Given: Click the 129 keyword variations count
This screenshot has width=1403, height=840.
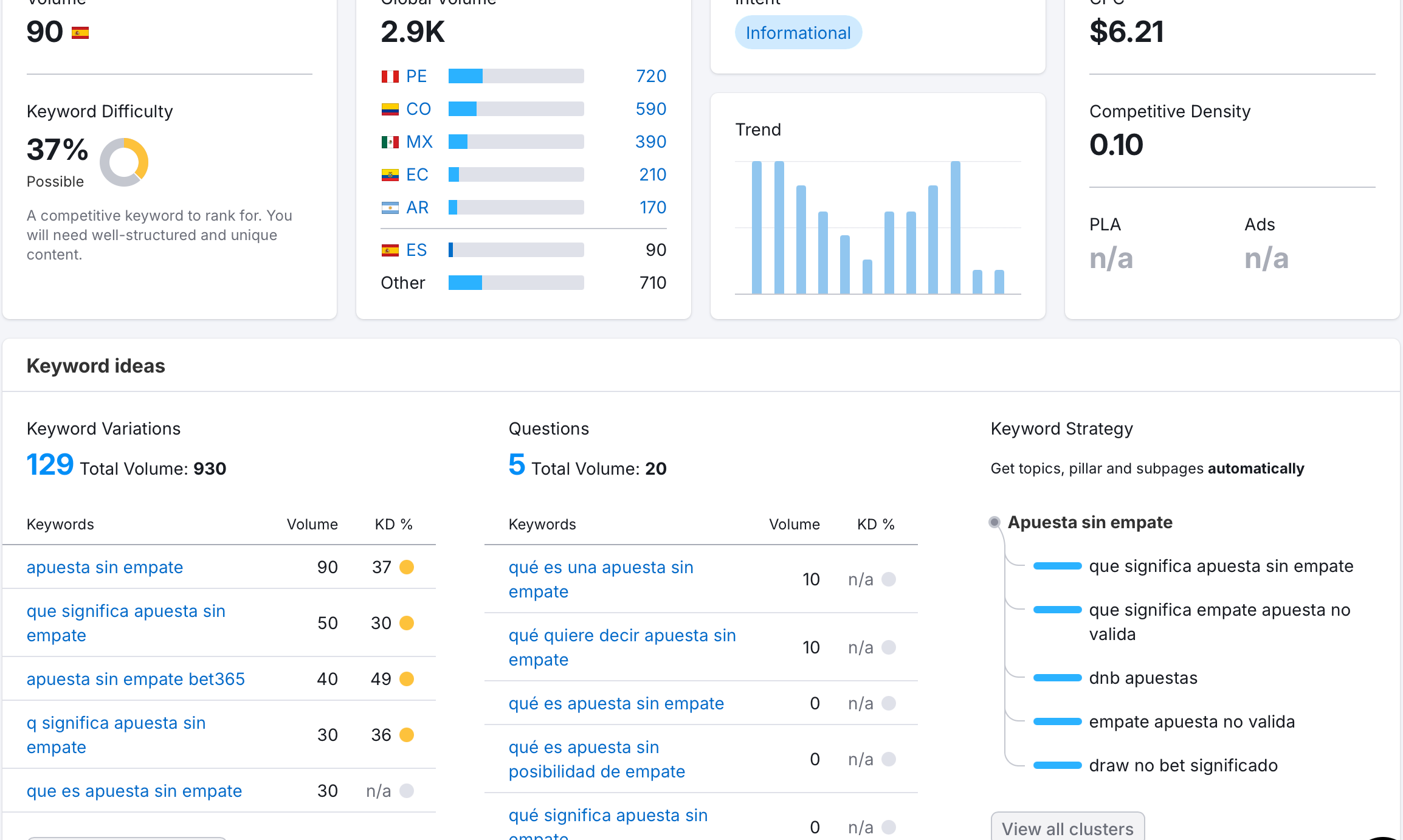Looking at the screenshot, I should pos(50,466).
